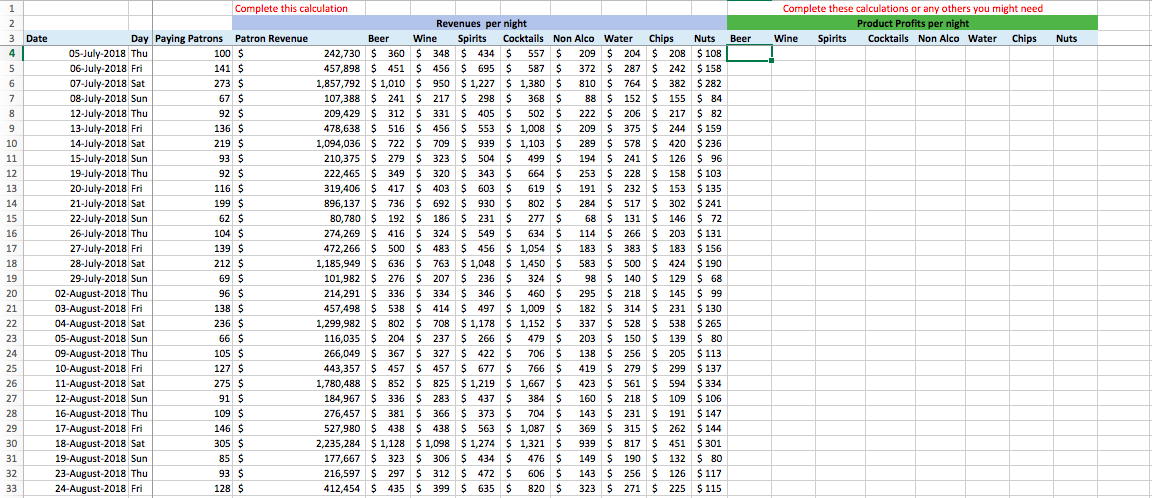
Task: Select chips revenue value 594
Action: [x=669, y=383]
